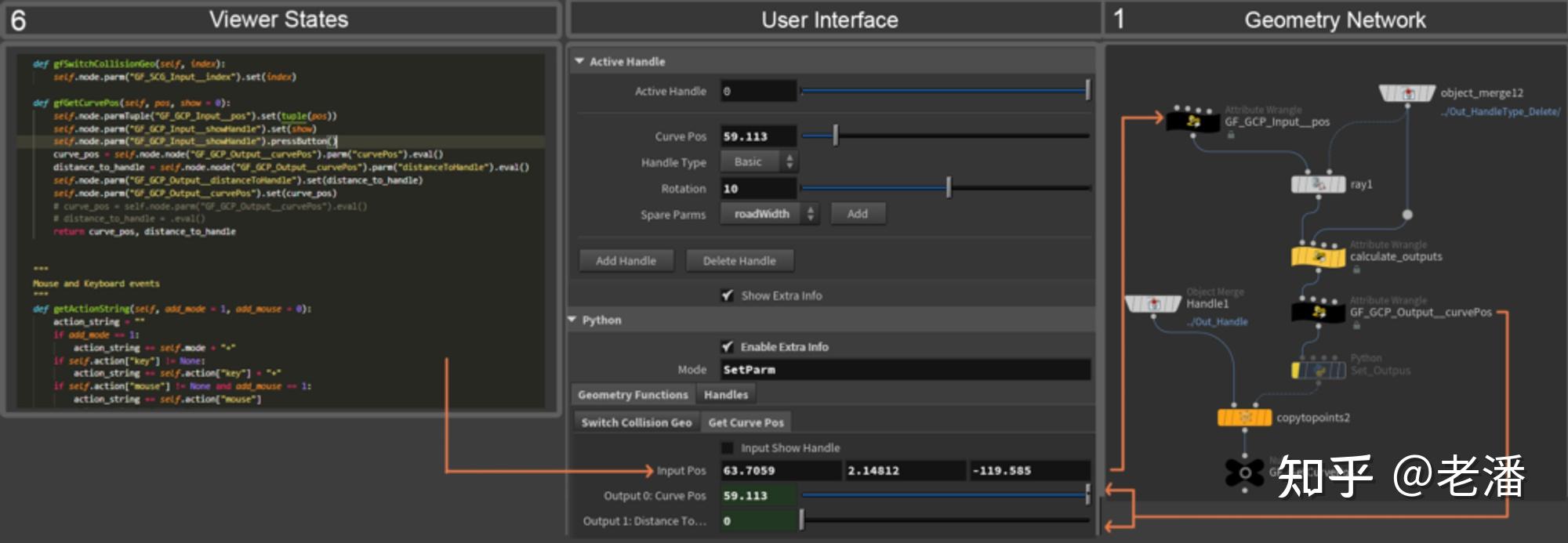Screen dimensions: 1568x543
Task: Switch to the Handles tab
Action: point(725,395)
